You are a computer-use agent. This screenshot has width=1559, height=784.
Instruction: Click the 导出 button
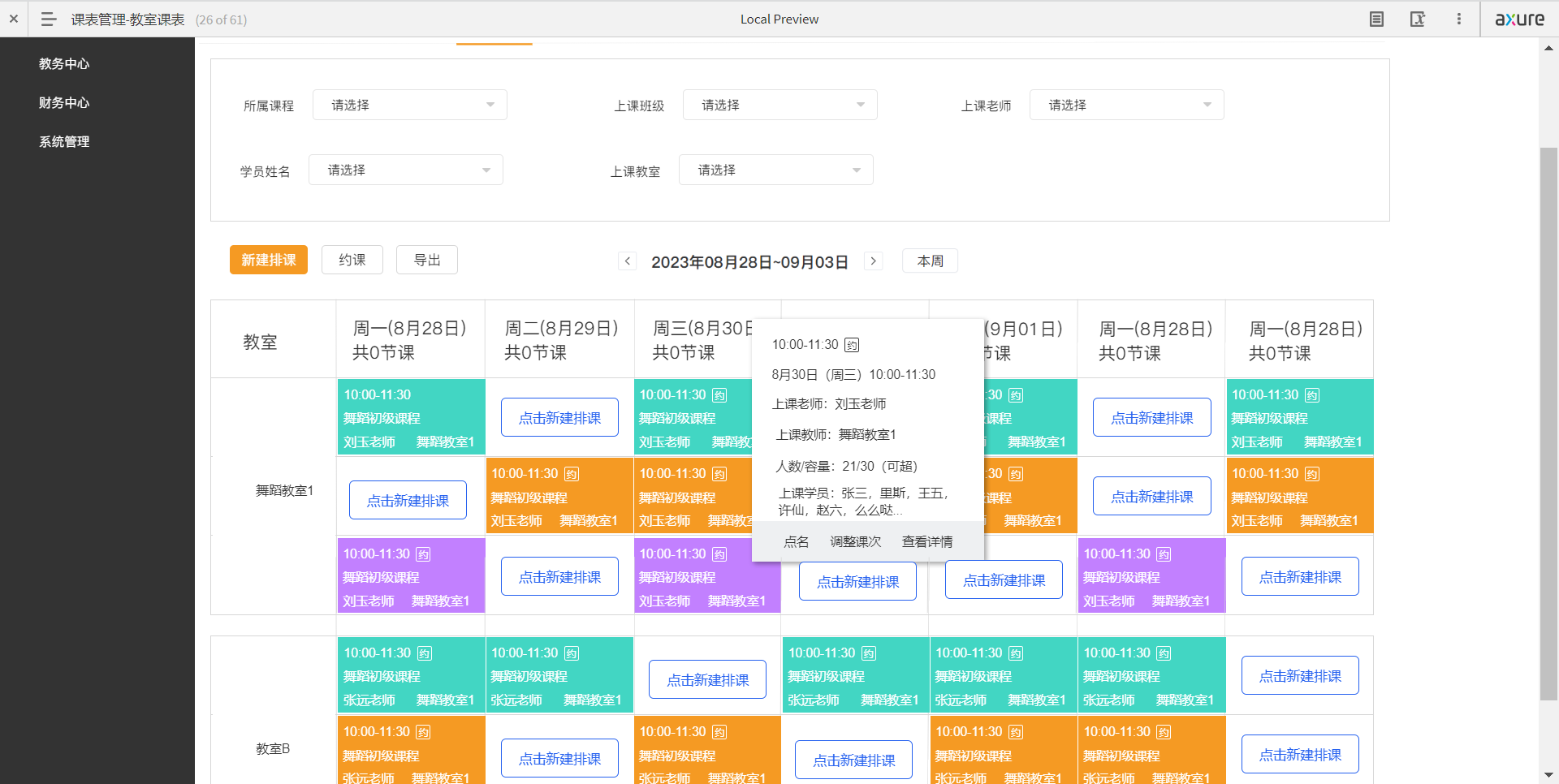click(x=427, y=260)
